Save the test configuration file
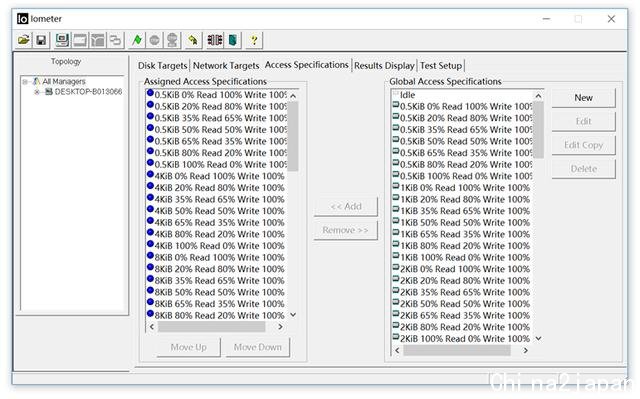The width and height of the screenshot is (640, 399). [41, 40]
